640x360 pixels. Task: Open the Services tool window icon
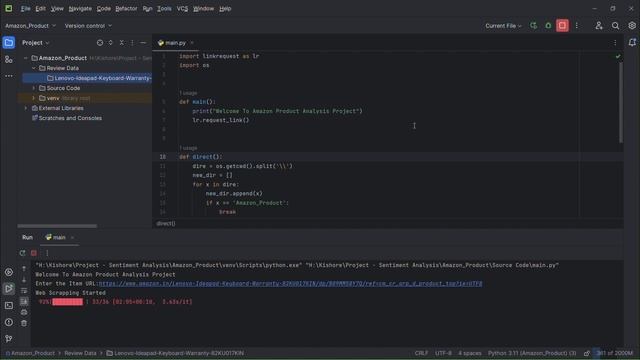(x=9, y=272)
